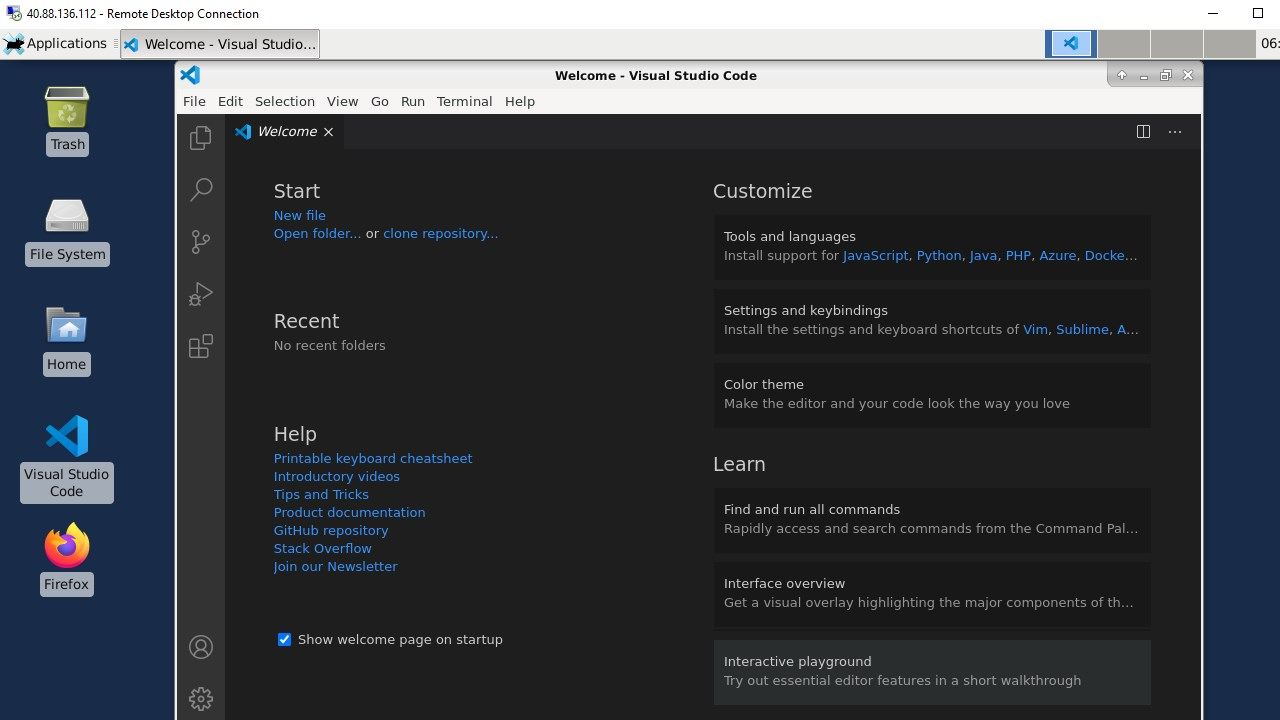Open the Printable keyboard cheatsheet link

(x=372, y=458)
